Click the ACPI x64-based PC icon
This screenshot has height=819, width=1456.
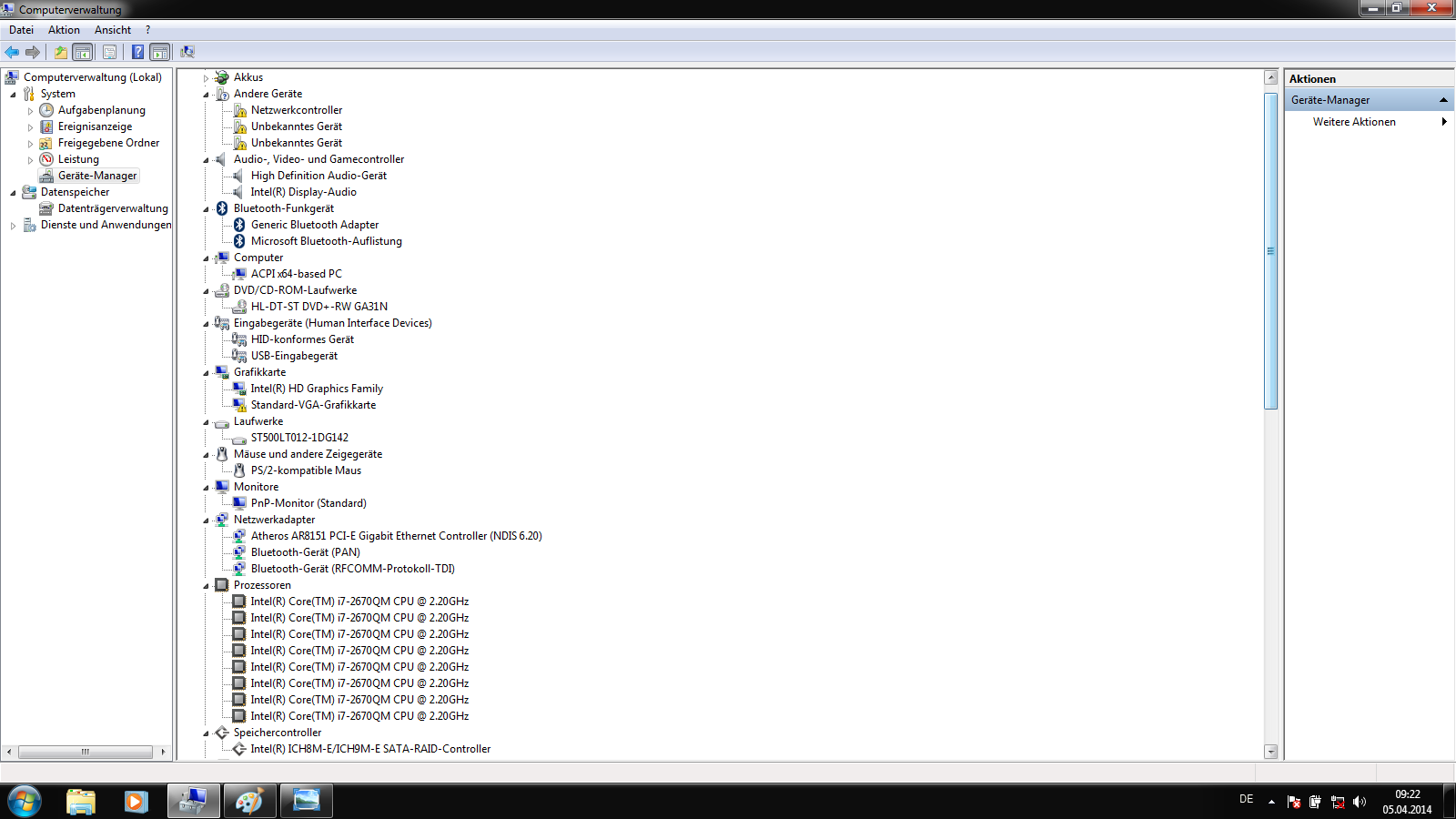click(x=239, y=274)
